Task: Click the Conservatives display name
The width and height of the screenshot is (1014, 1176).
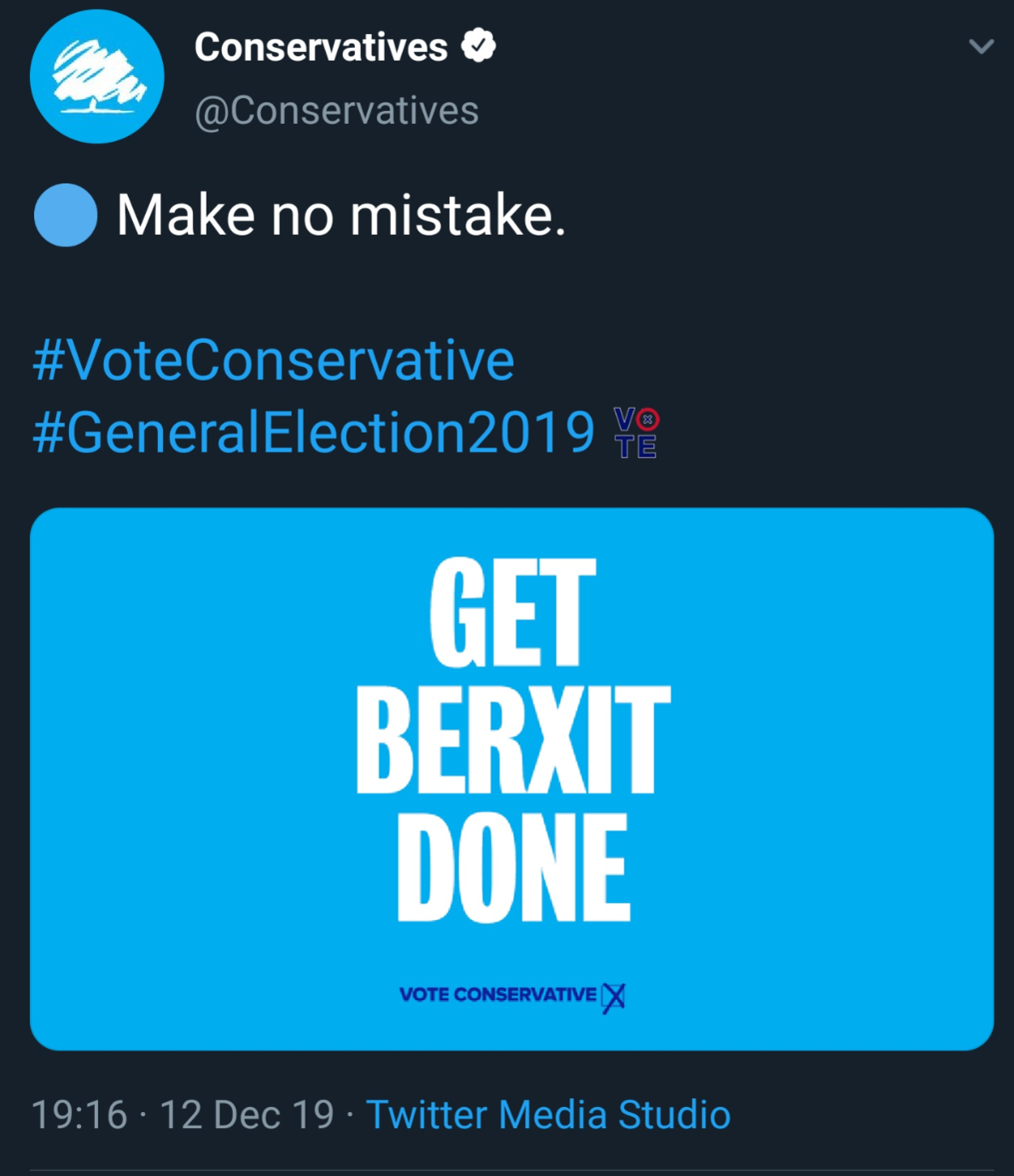Action: [x=321, y=47]
